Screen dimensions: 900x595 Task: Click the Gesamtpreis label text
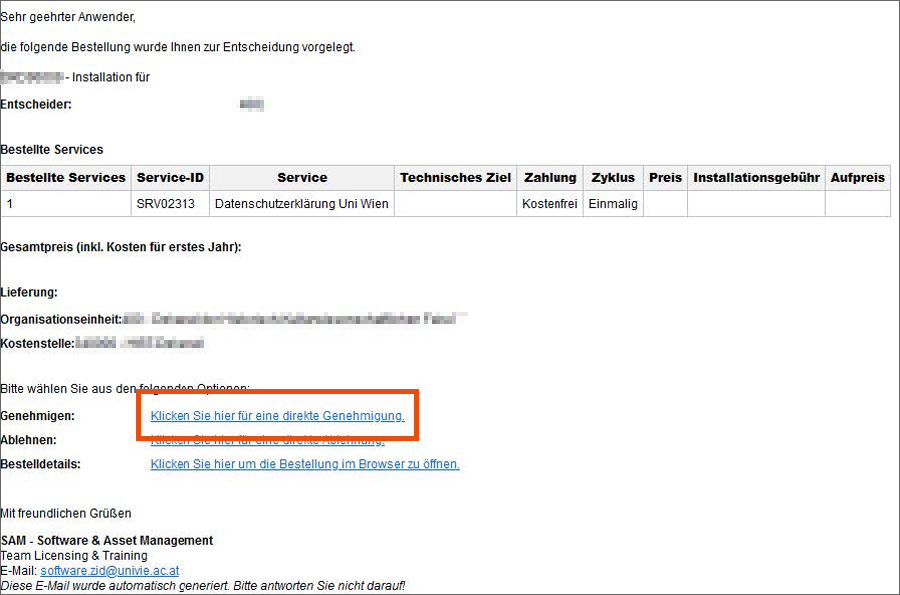pos(121,247)
